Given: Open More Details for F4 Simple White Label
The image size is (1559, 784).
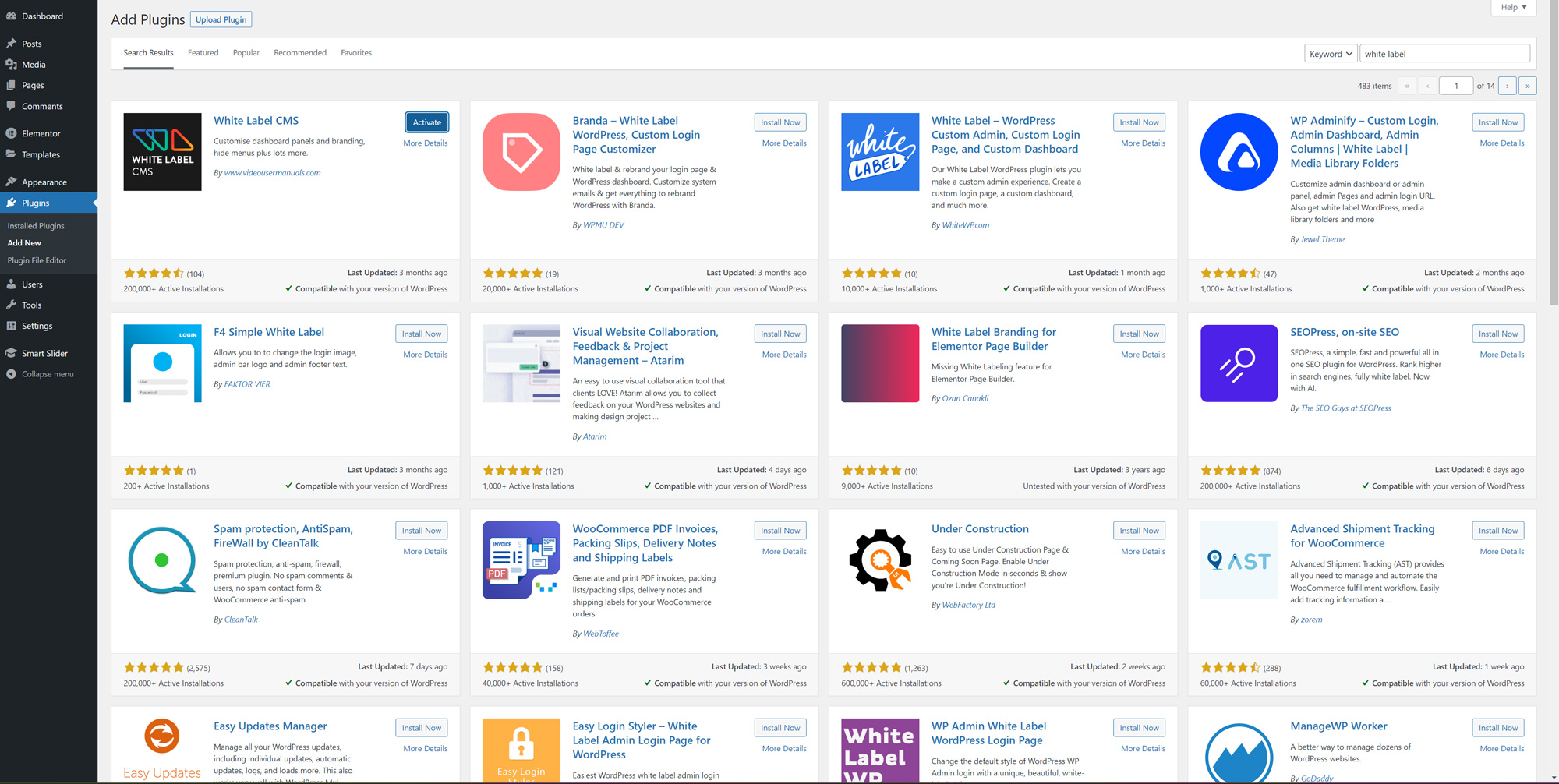Looking at the screenshot, I should pyautogui.click(x=426, y=355).
